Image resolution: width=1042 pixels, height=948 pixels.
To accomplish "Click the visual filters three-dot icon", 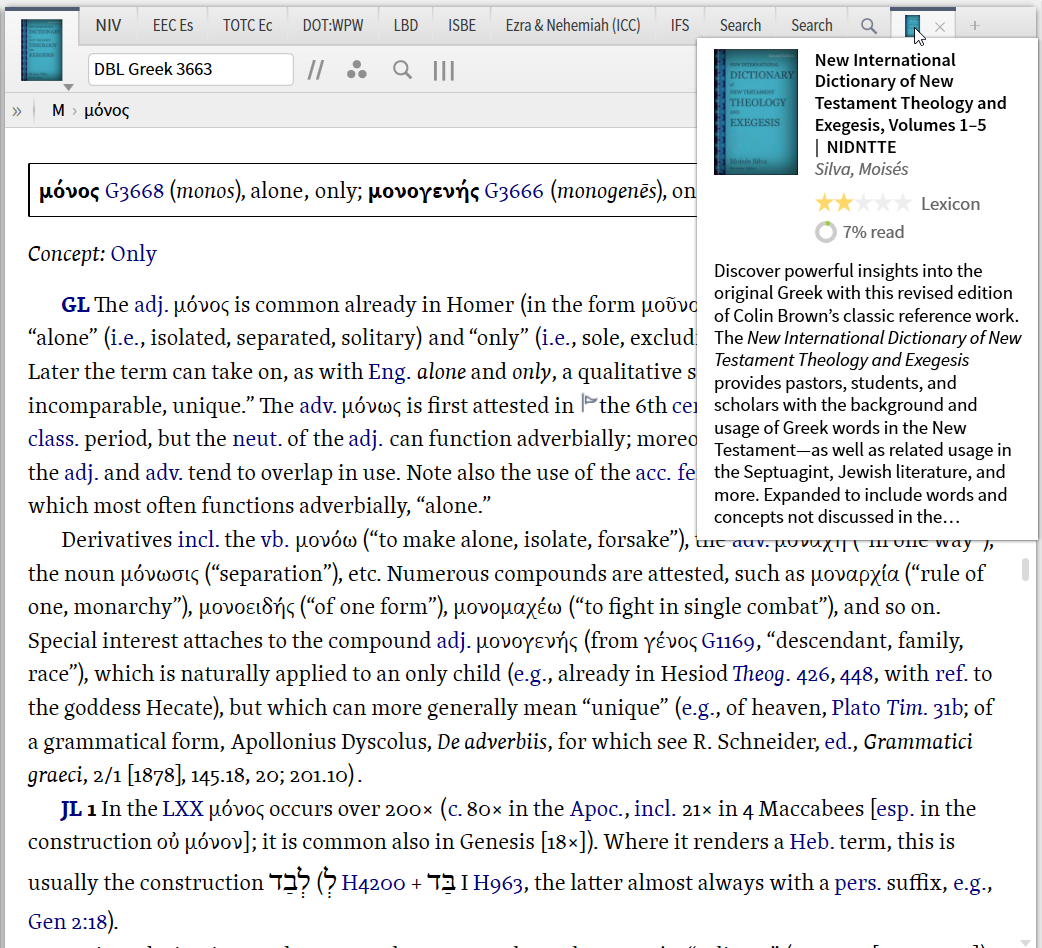I will tap(357, 70).
